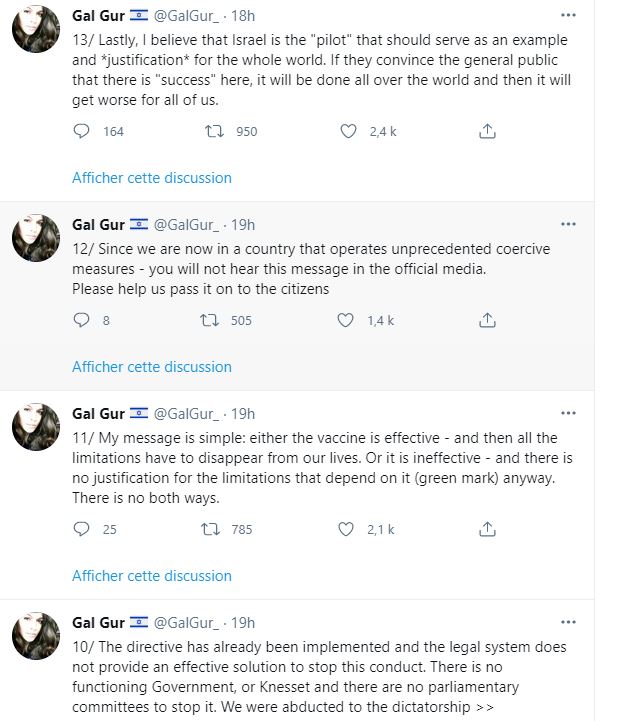
Task: Reply to the 12/ tweet with 8 replies
Action: pos(83,320)
